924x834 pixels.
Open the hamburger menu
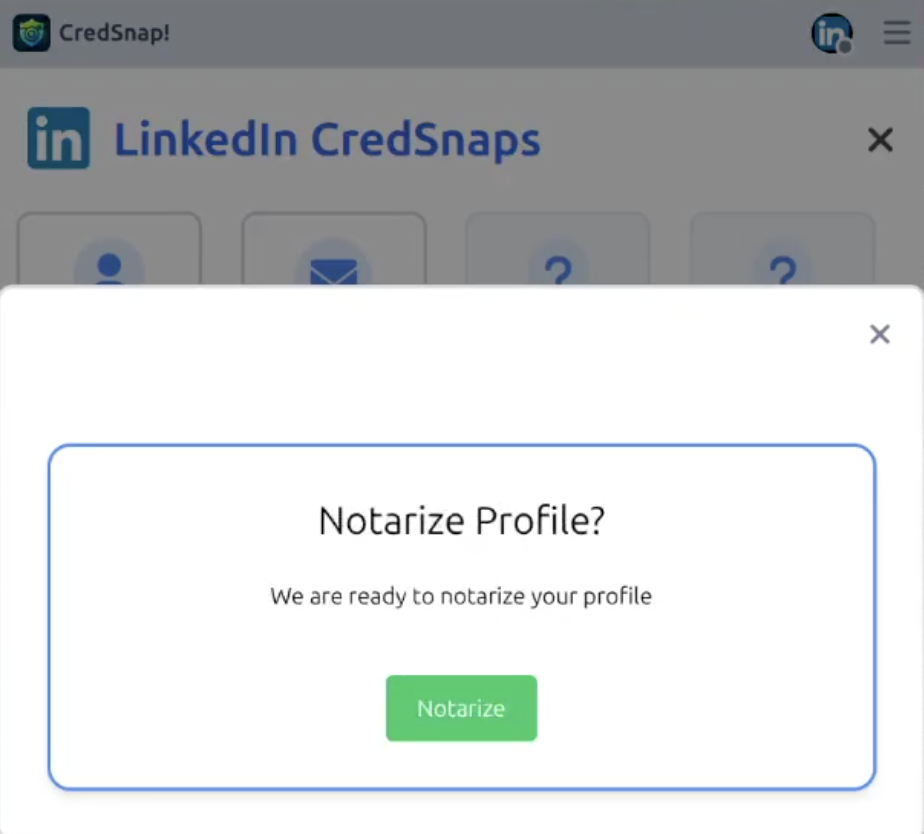[x=897, y=33]
